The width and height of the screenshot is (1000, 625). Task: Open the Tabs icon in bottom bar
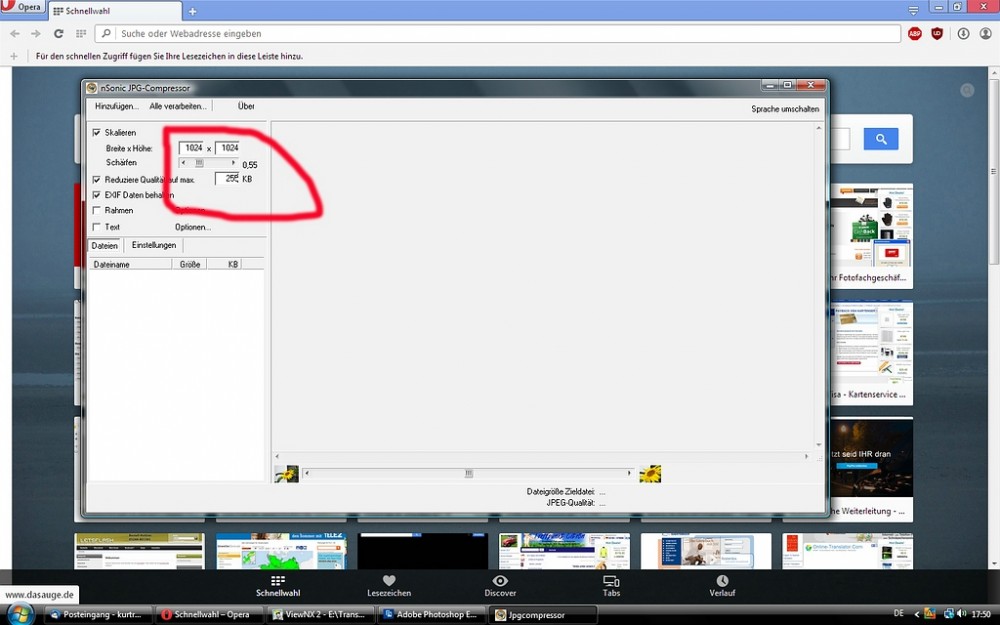tap(611, 580)
